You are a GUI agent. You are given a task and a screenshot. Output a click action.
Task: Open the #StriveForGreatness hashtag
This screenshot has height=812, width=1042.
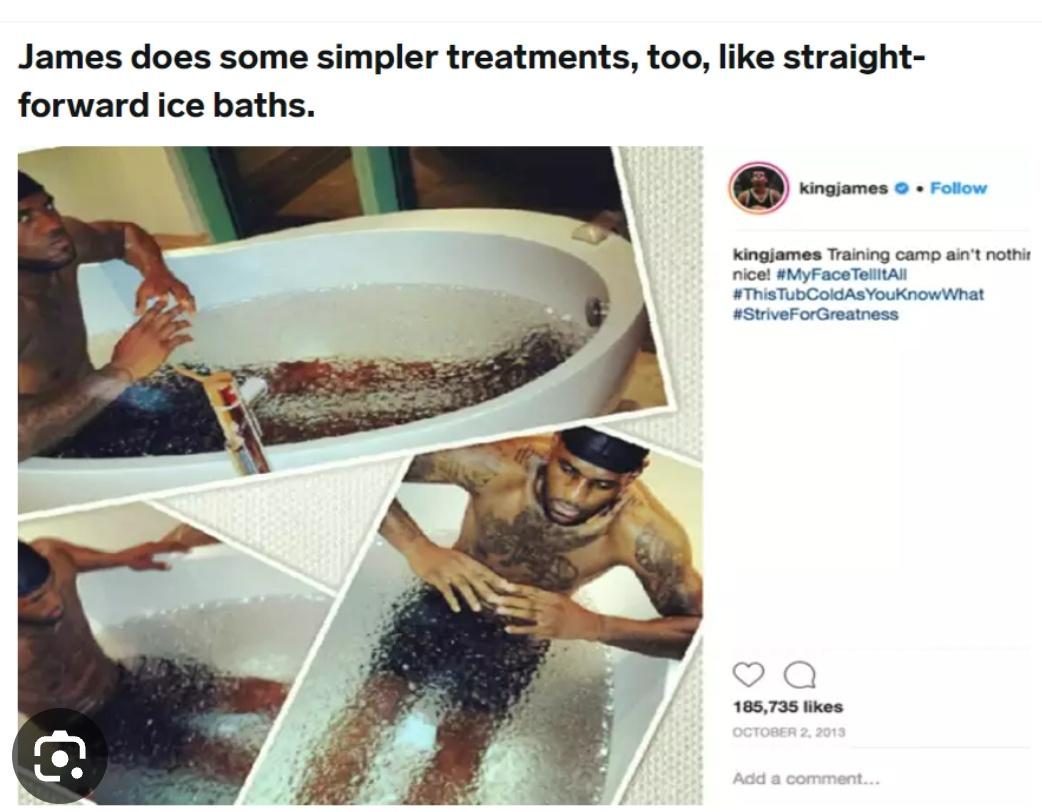pyautogui.click(x=816, y=314)
